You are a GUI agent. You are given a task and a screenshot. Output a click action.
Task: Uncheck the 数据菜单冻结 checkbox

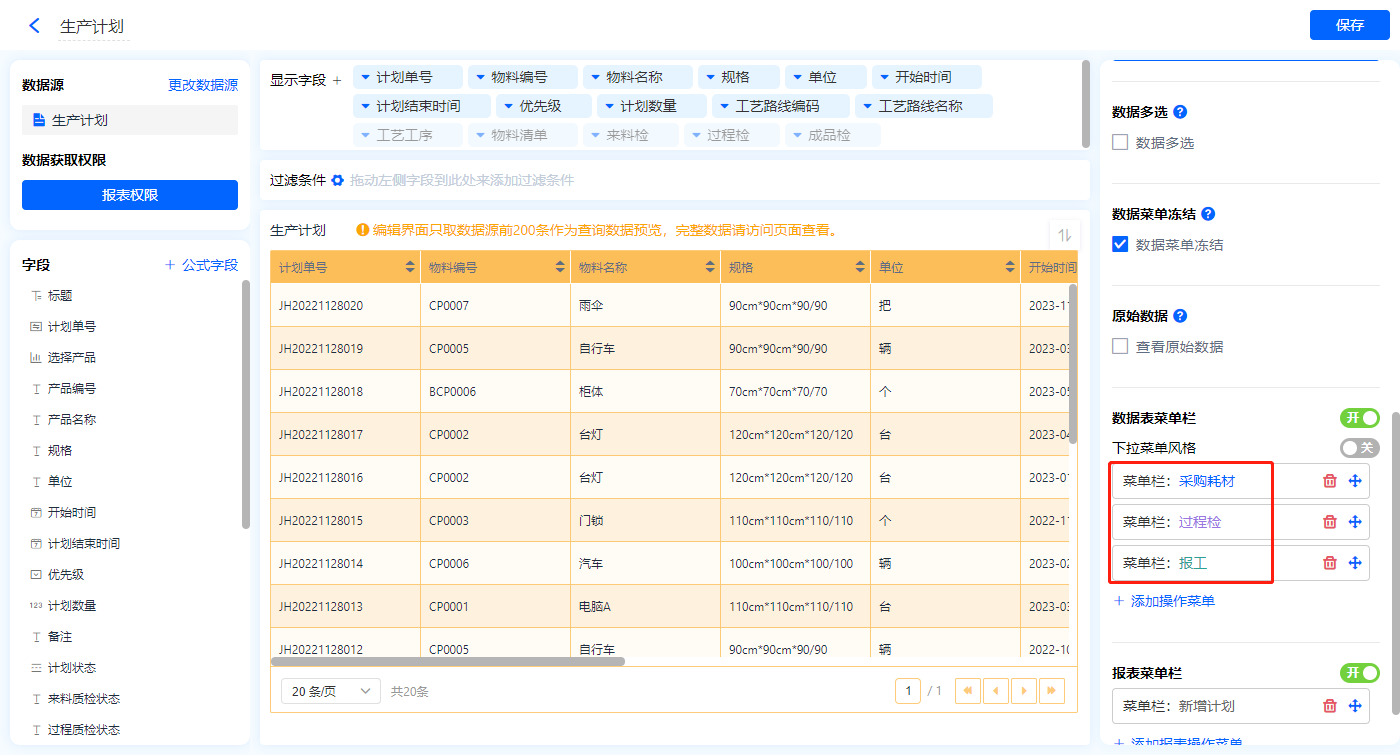(1121, 244)
